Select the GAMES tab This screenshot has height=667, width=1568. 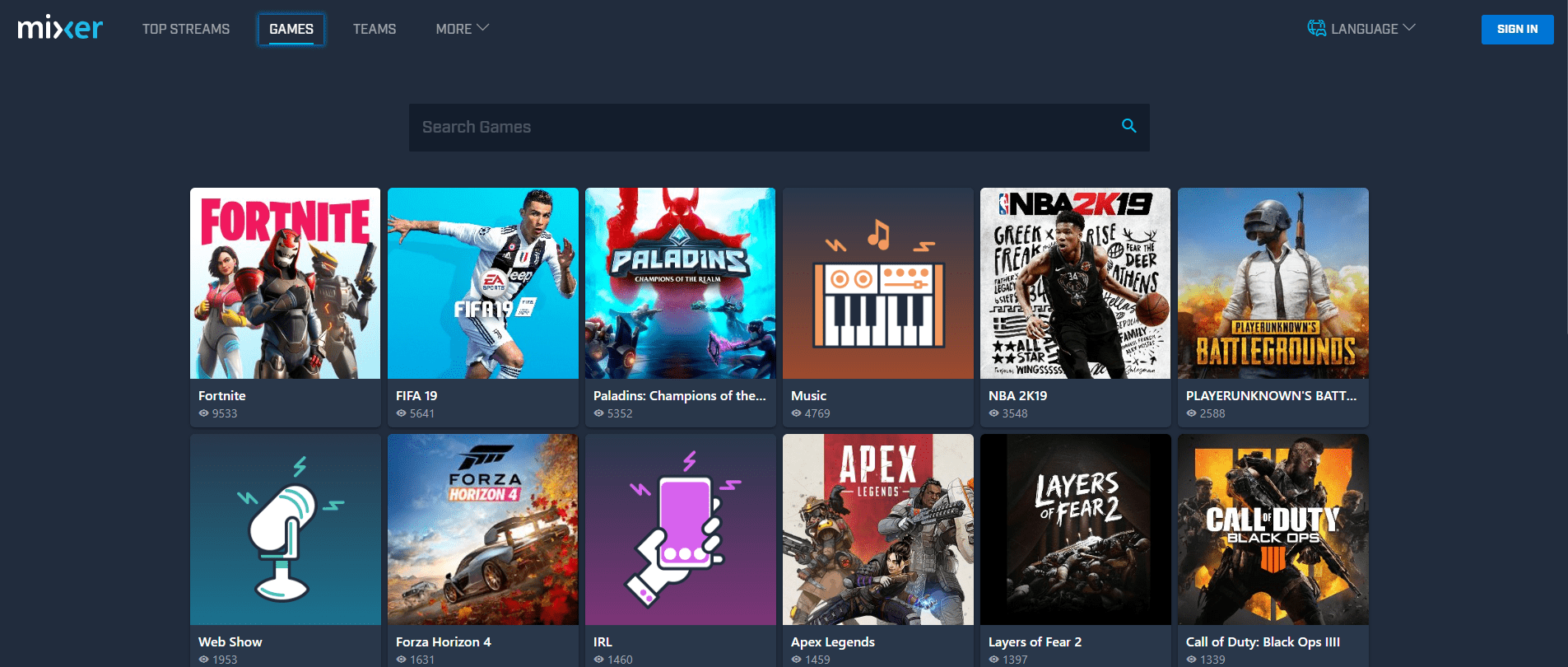tap(291, 29)
